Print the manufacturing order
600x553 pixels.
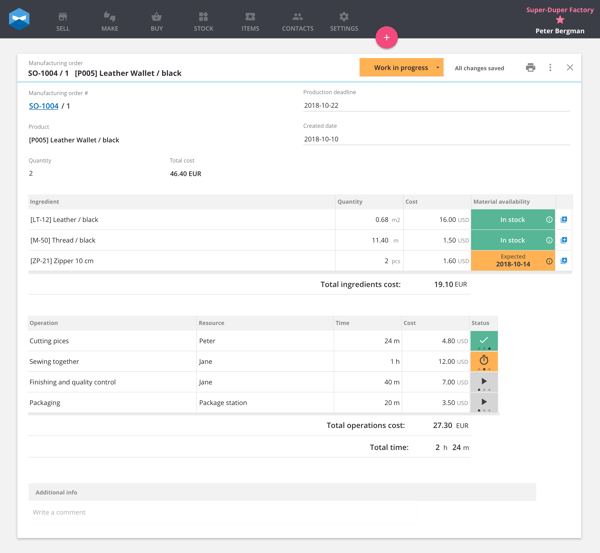(x=530, y=68)
